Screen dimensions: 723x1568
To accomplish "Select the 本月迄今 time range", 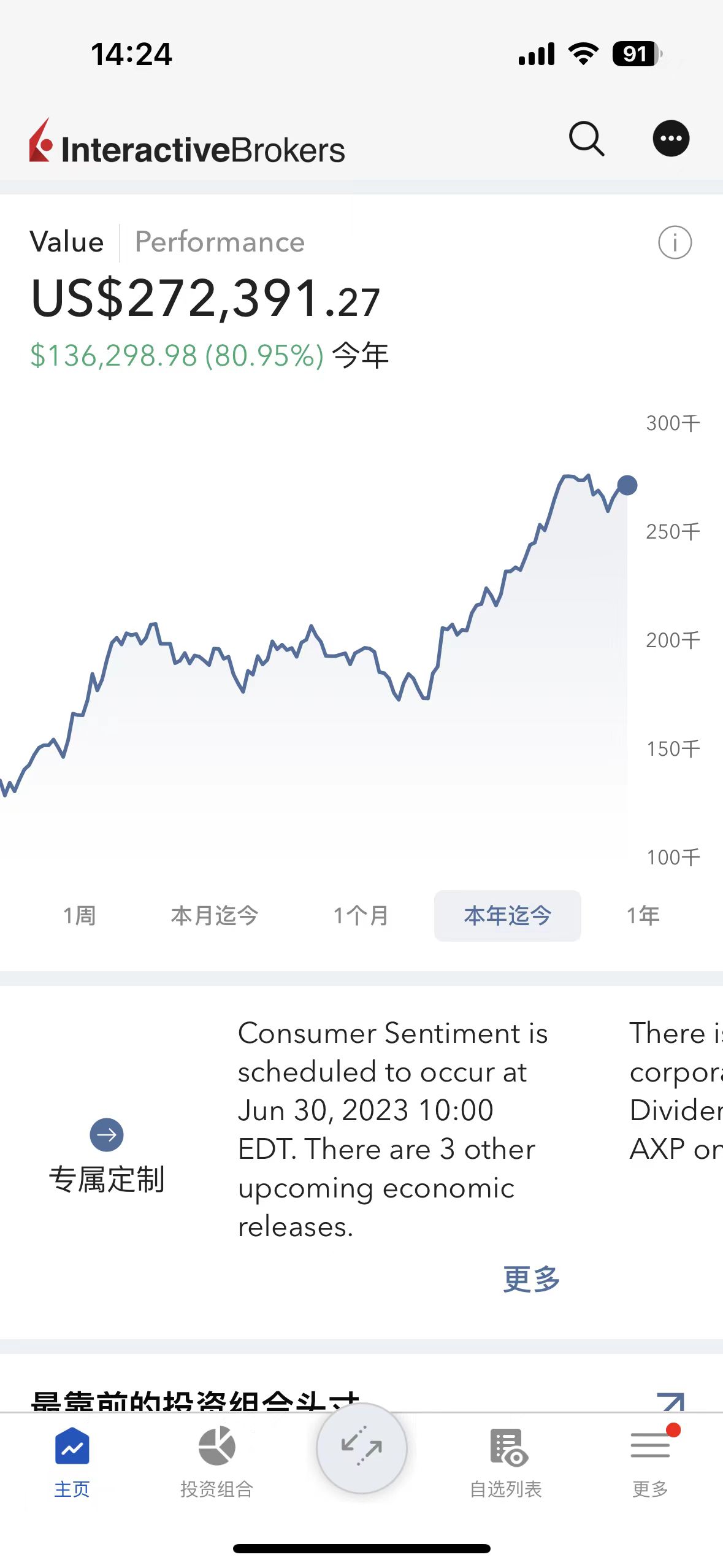I will tap(214, 915).
